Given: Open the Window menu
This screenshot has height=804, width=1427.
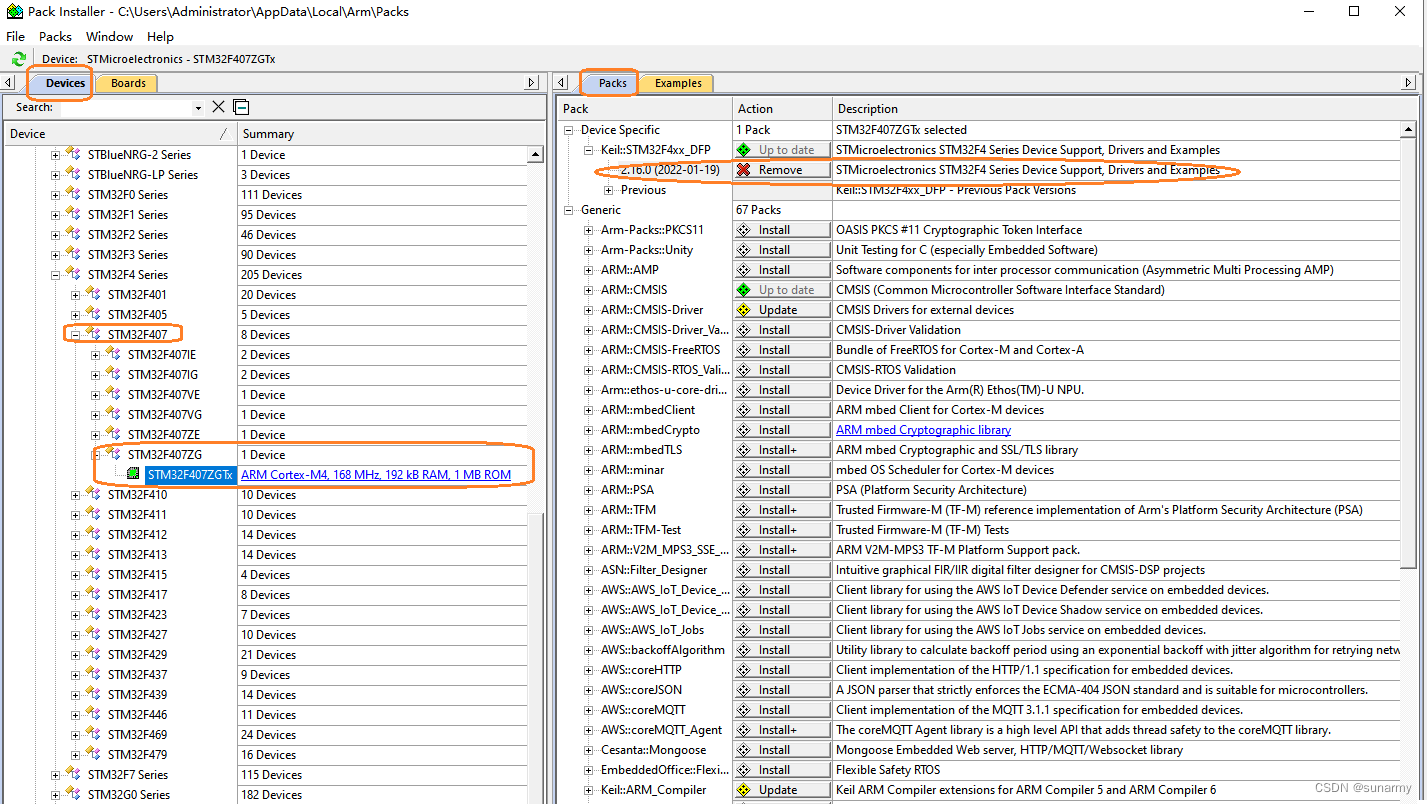Looking at the screenshot, I should (x=109, y=36).
